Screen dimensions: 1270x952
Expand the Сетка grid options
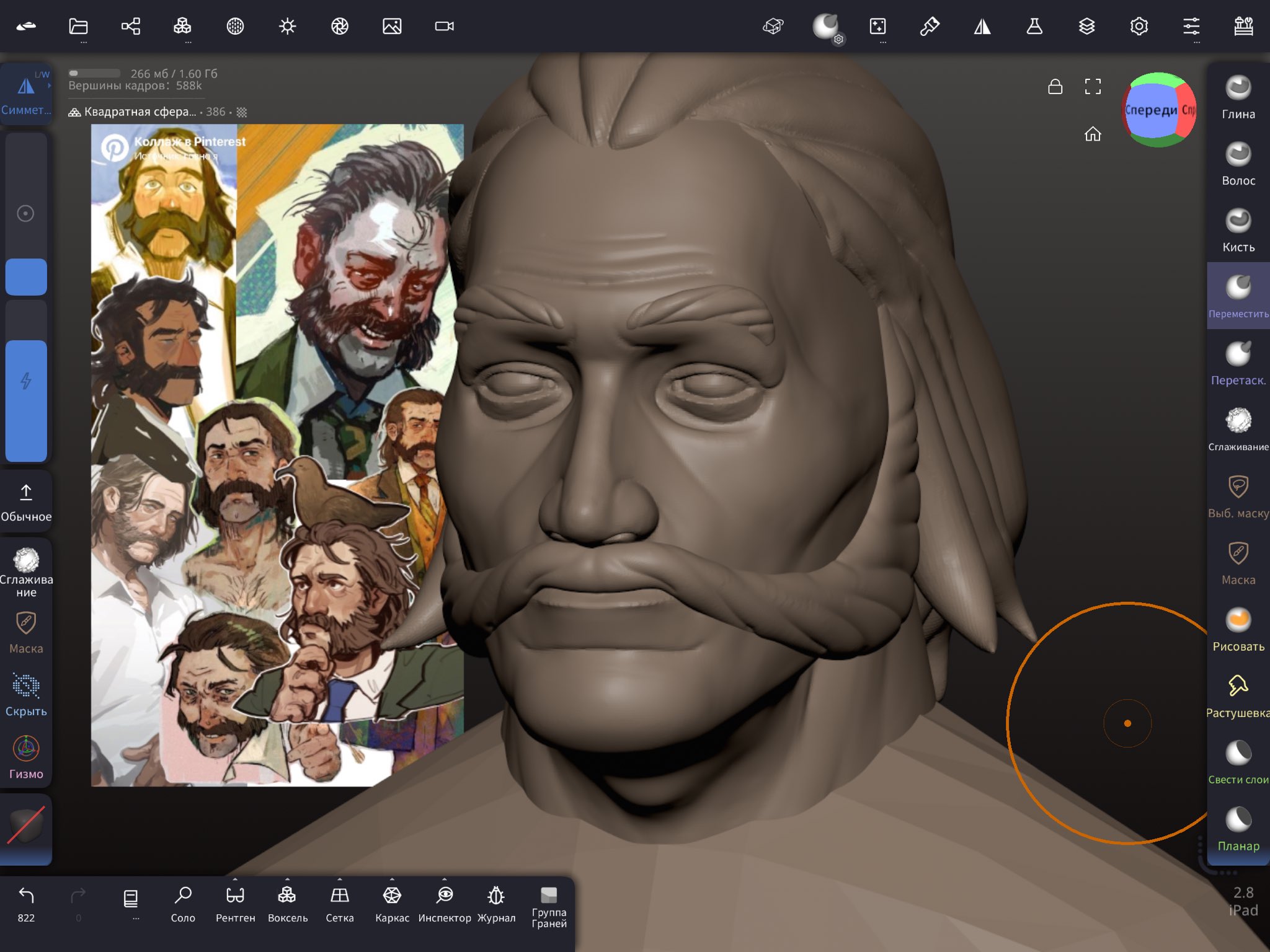339,879
